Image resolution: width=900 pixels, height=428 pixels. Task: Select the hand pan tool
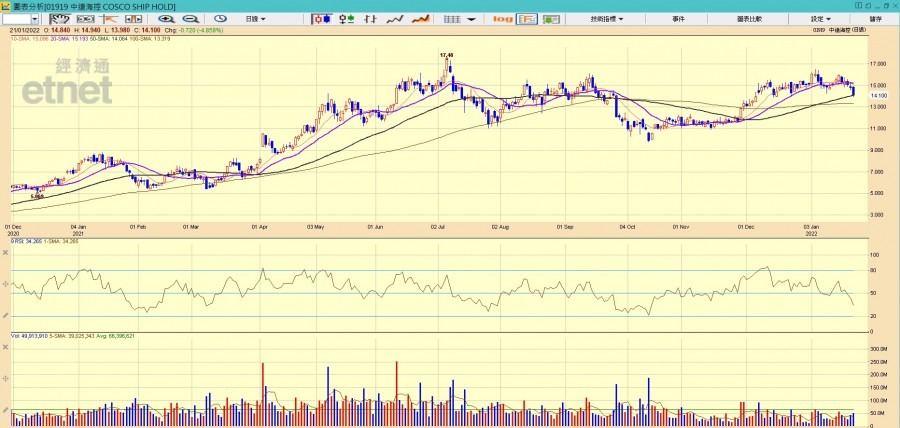pyautogui.click(x=62, y=19)
